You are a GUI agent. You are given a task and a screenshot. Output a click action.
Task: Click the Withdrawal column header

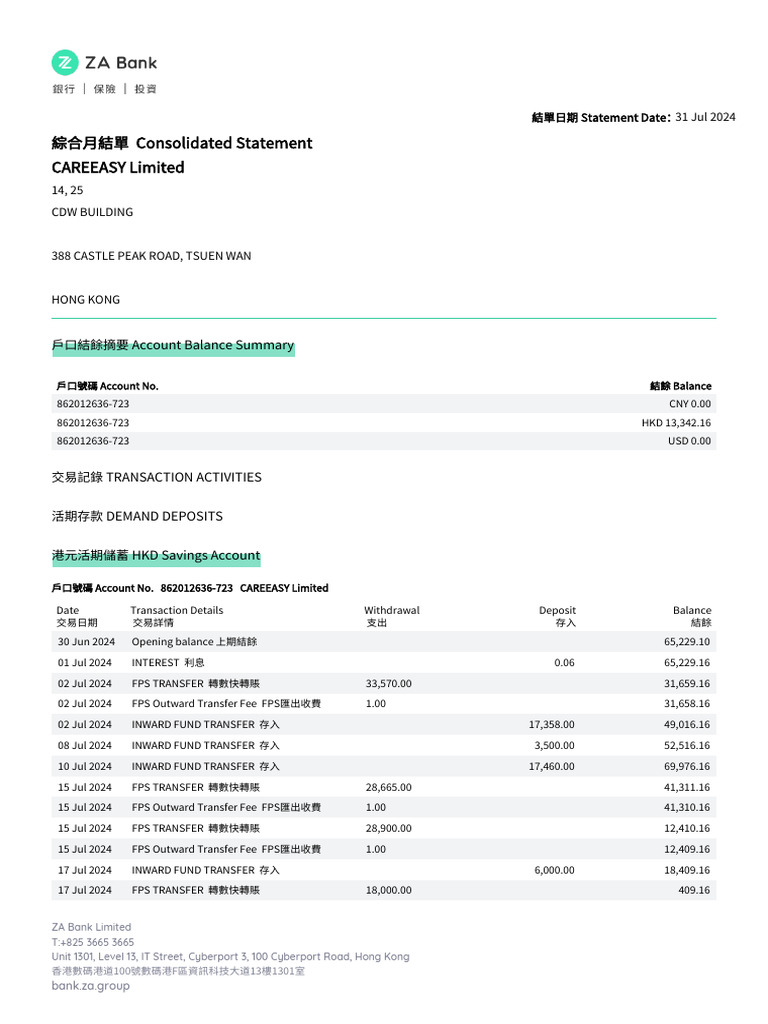[x=392, y=616]
